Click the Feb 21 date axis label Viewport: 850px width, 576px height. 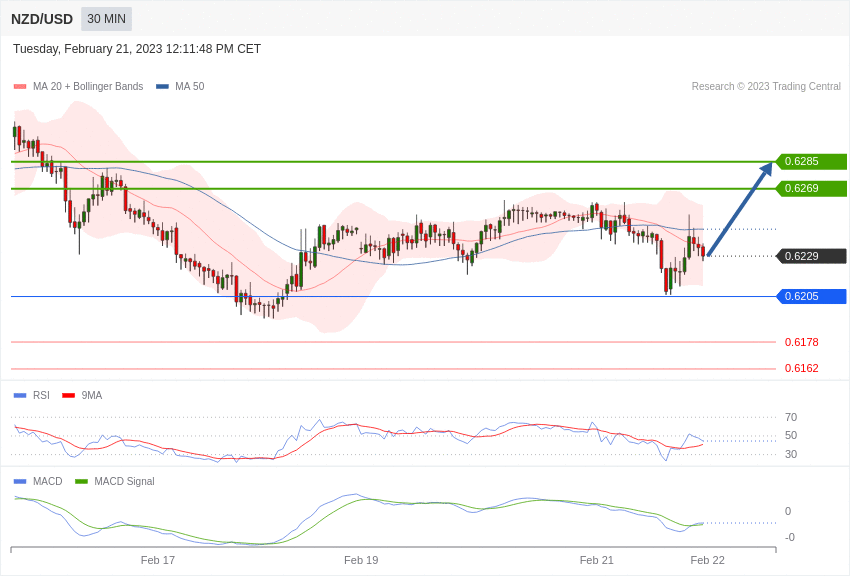[596, 560]
